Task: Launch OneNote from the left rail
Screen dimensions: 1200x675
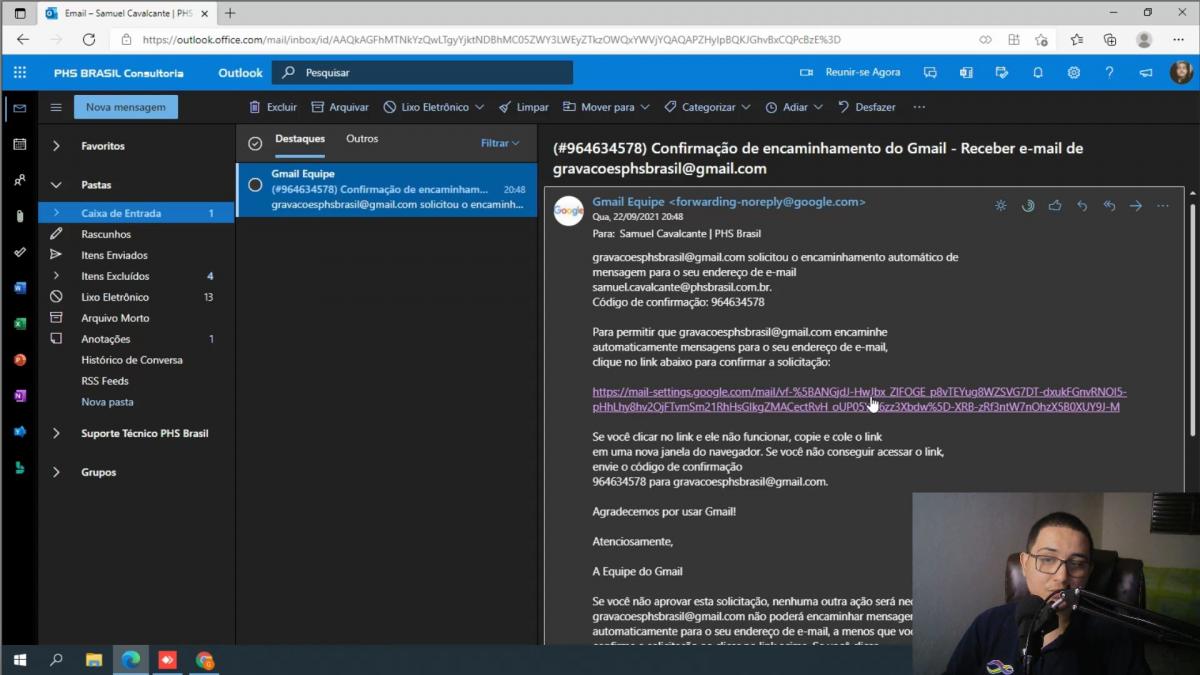Action: 19,396
